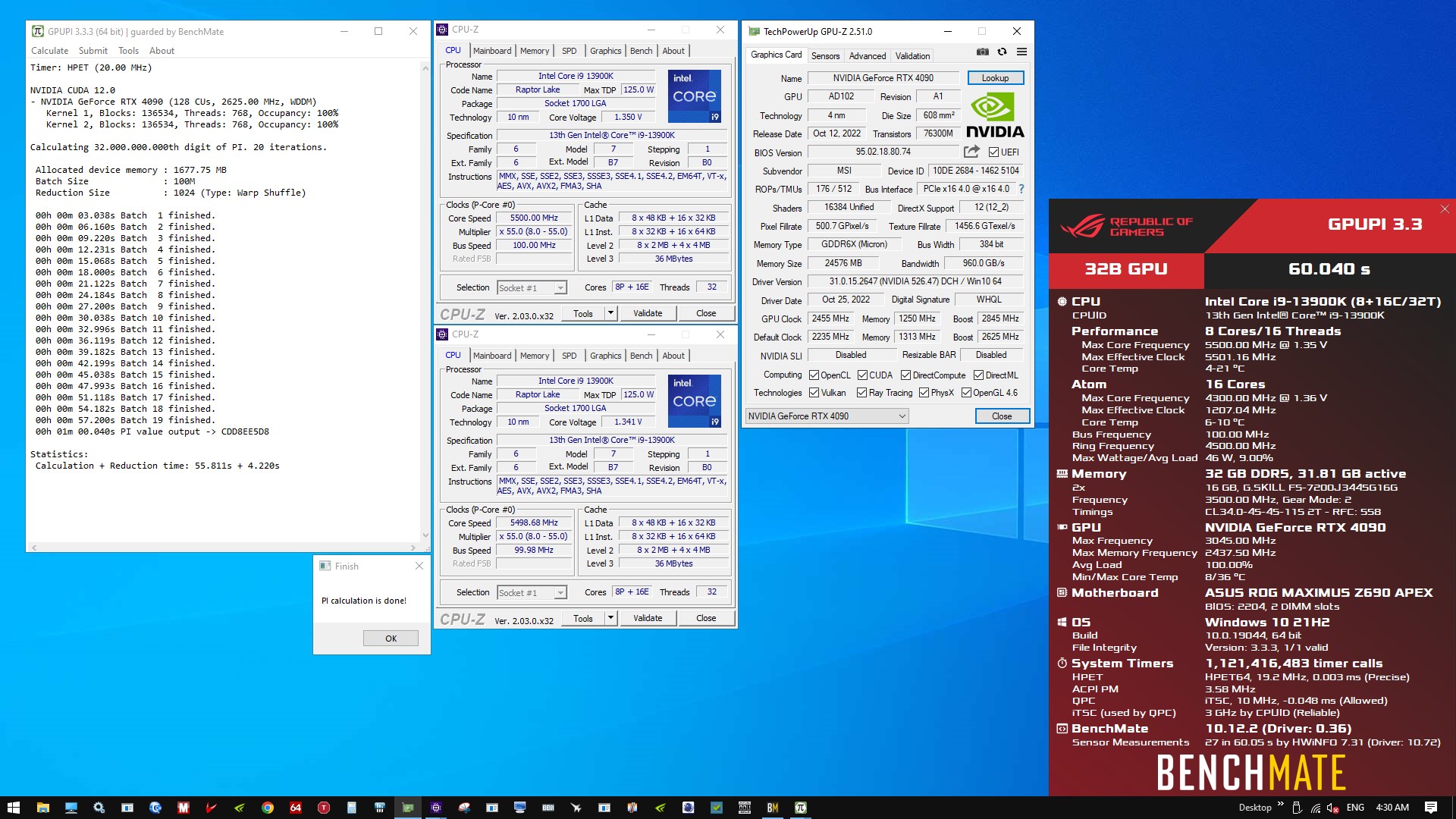
Task: Click the GPUPI horizontal scrollbar right arrow
Action: coord(413,547)
